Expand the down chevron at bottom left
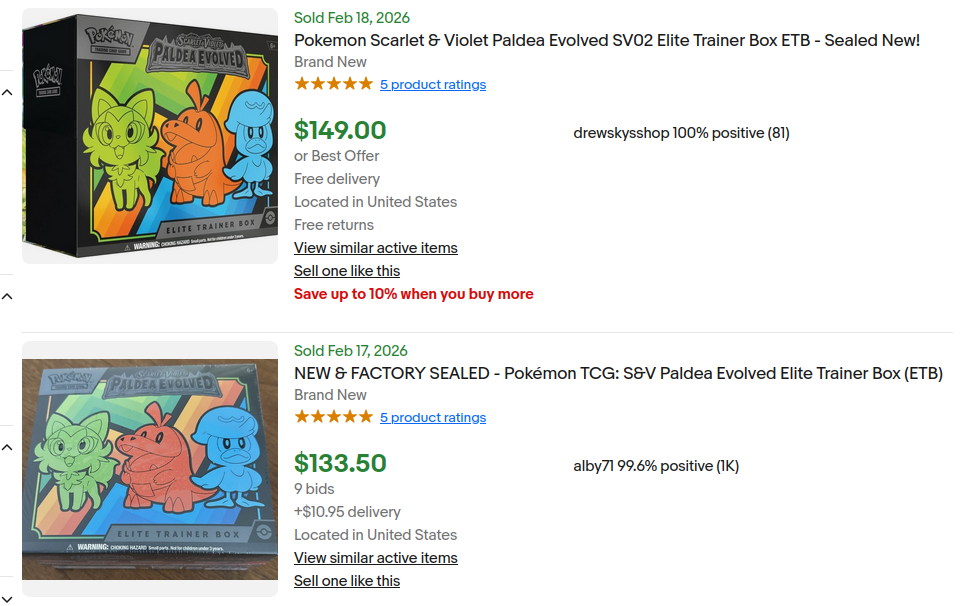The image size is (974, 606). tap(7, 598)
